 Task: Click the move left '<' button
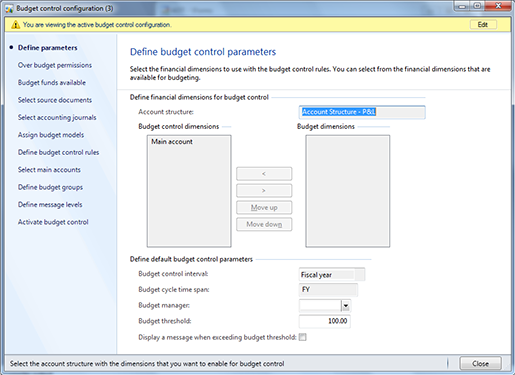[x=264, y=174]
